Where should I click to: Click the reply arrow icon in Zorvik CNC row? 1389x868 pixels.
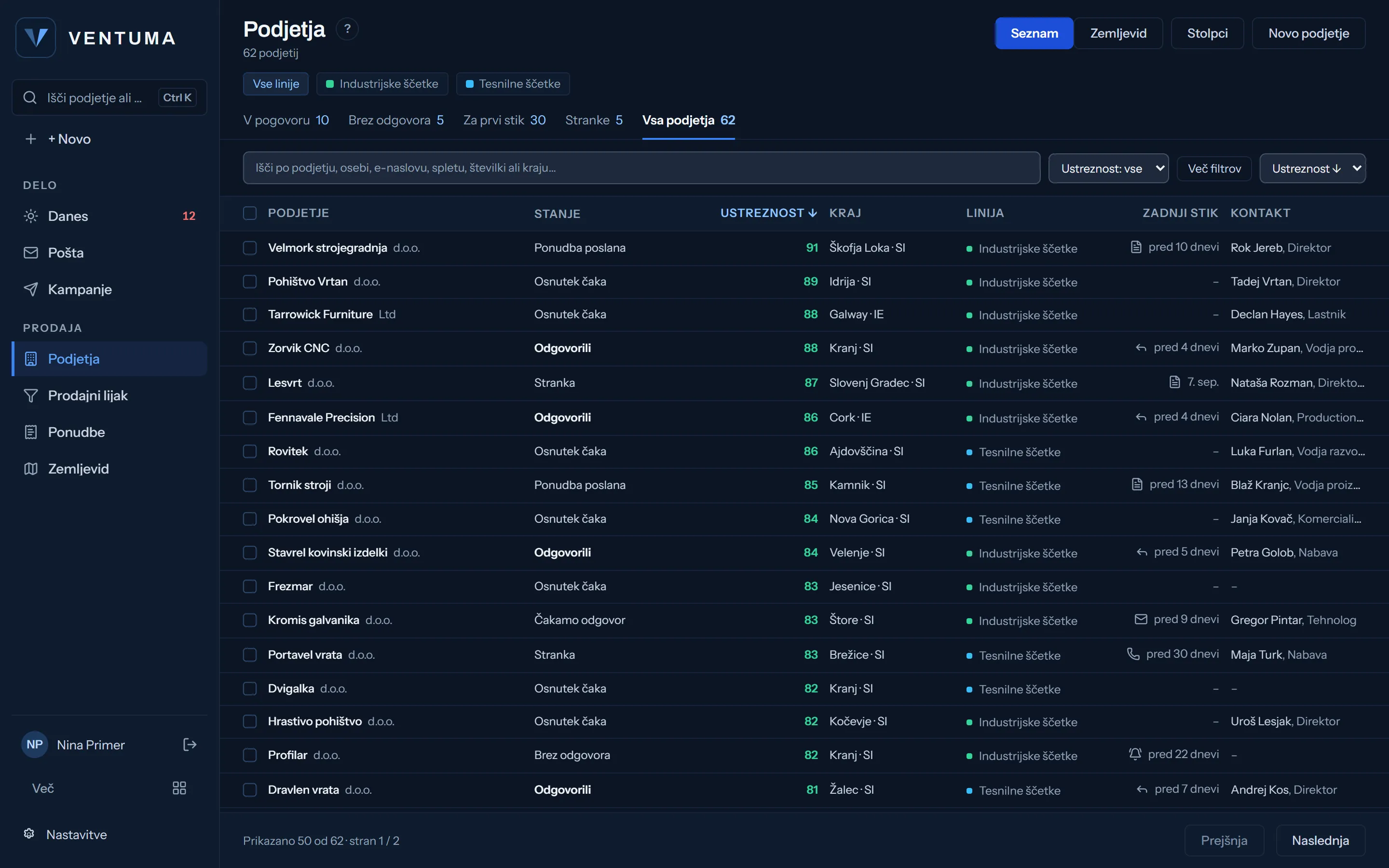pos(1141,348)
